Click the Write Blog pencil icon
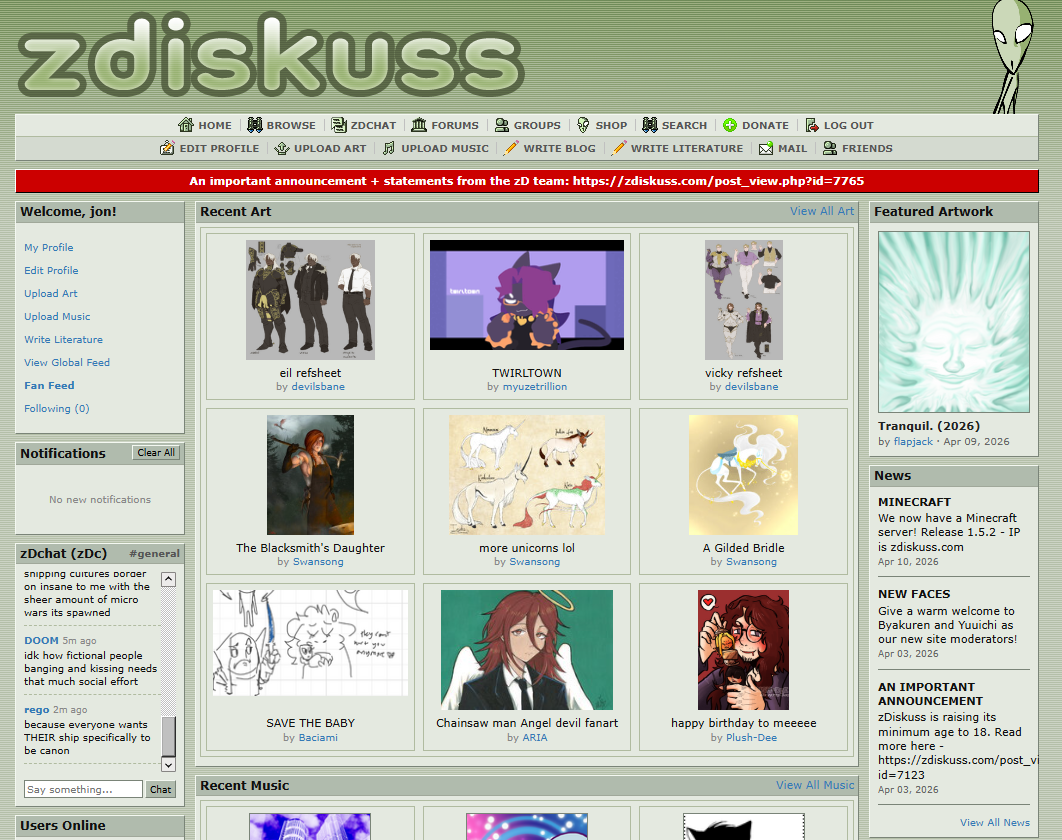 [511, 148]
